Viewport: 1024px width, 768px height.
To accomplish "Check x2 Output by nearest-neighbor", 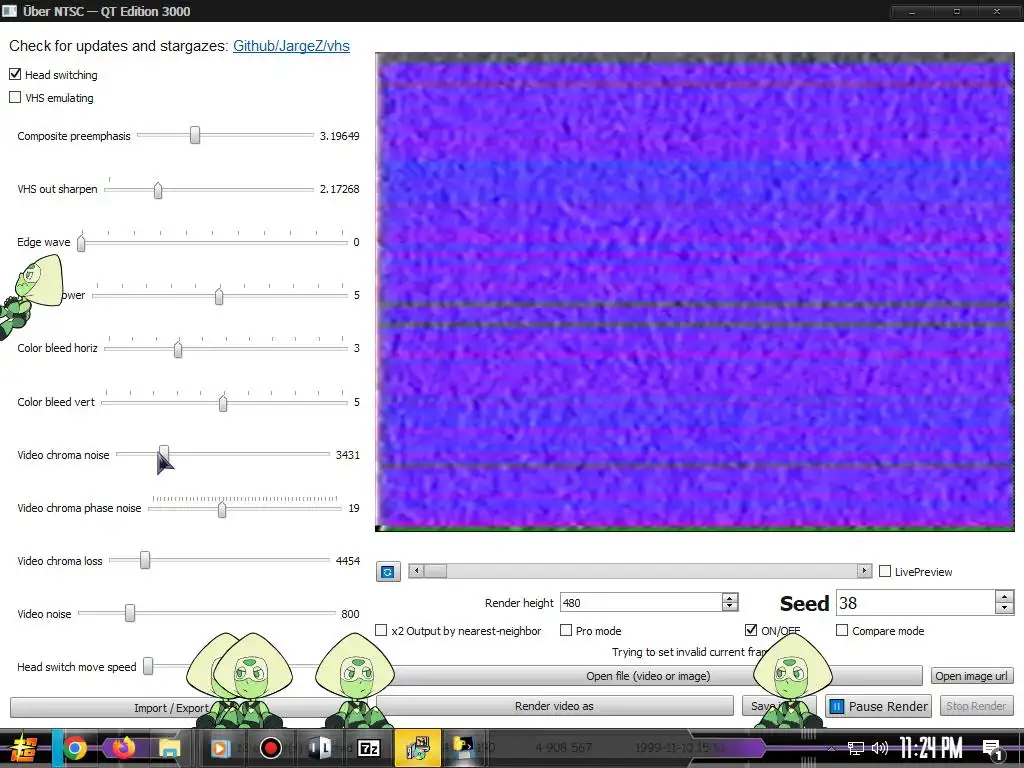I will tap(381, 630).
